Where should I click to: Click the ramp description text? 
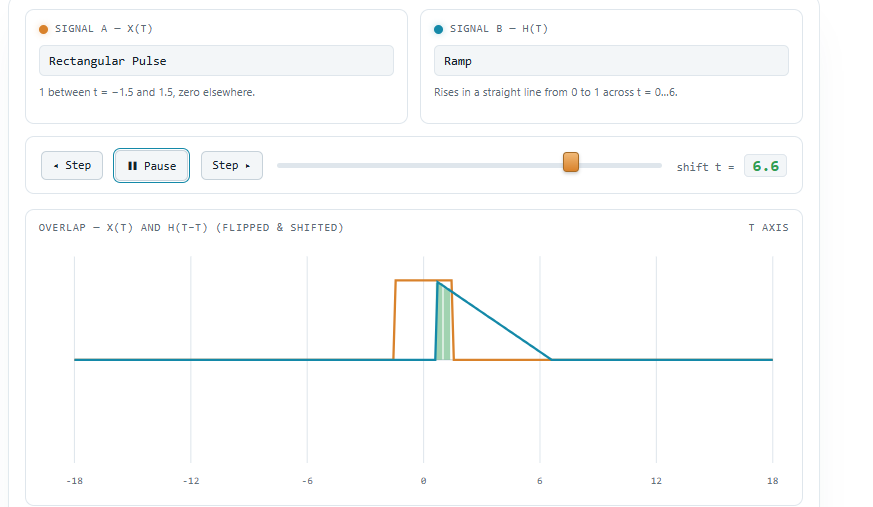556,92
